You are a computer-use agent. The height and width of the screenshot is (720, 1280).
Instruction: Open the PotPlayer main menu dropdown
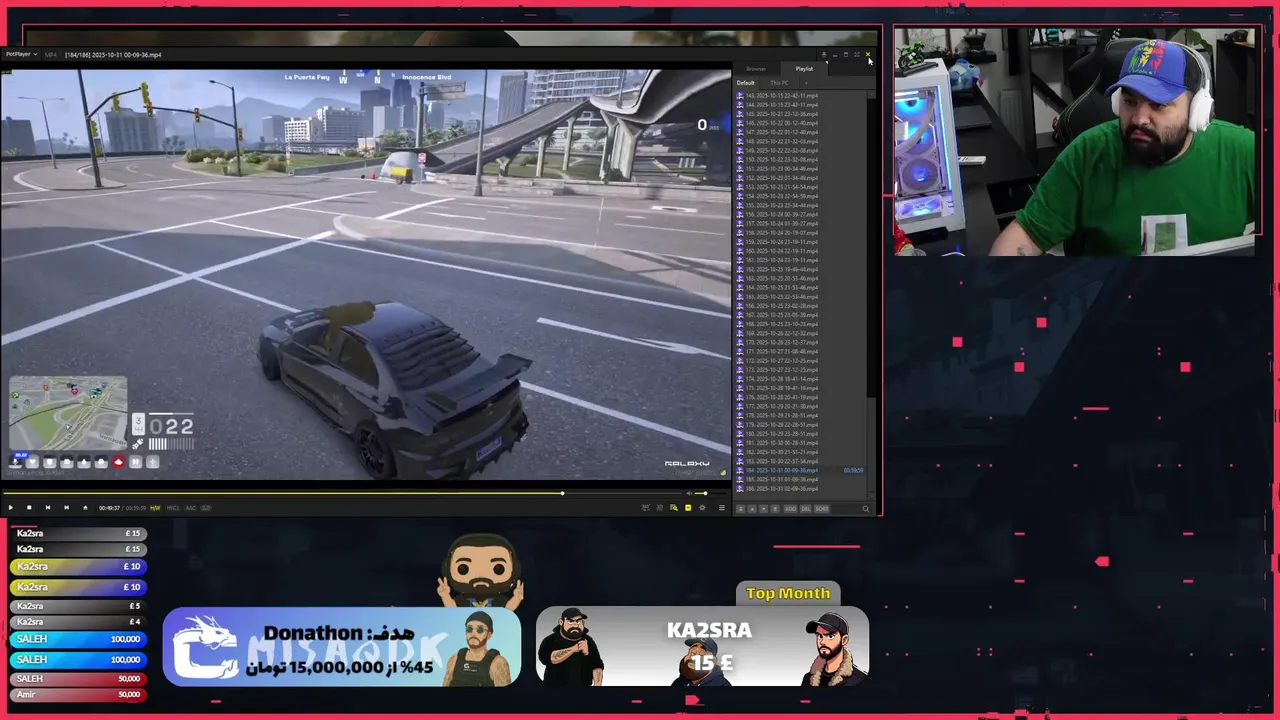pyautogui.click(x=20, y=54)
